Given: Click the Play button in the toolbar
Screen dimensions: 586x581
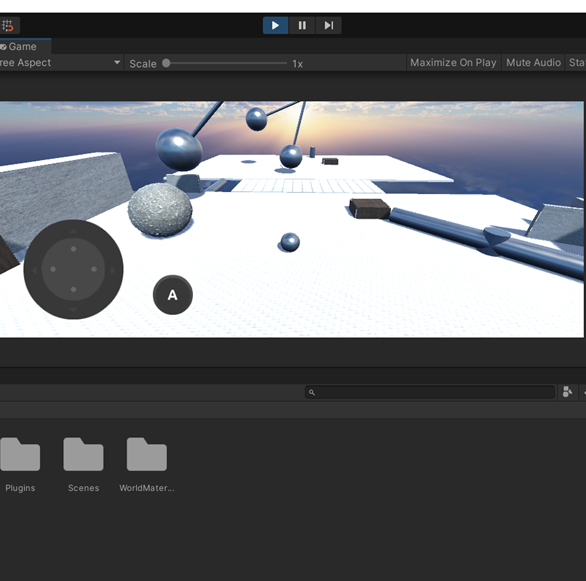Looking at the screenshot, I should [x=275, y=25].
